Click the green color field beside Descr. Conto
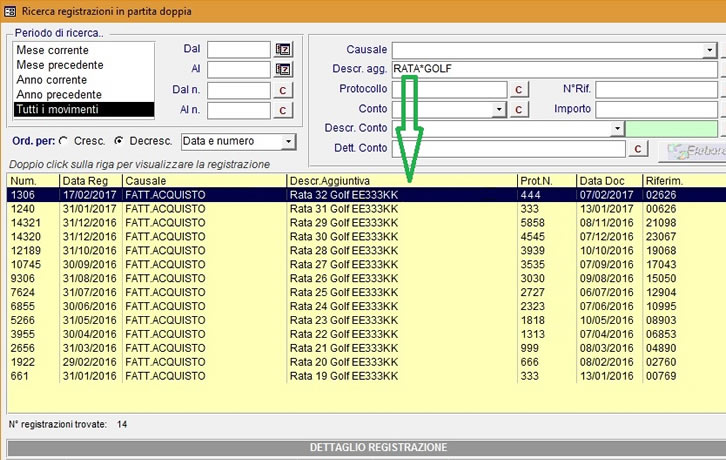The width and height of the screenshot is (726, 460). point(671,129)
